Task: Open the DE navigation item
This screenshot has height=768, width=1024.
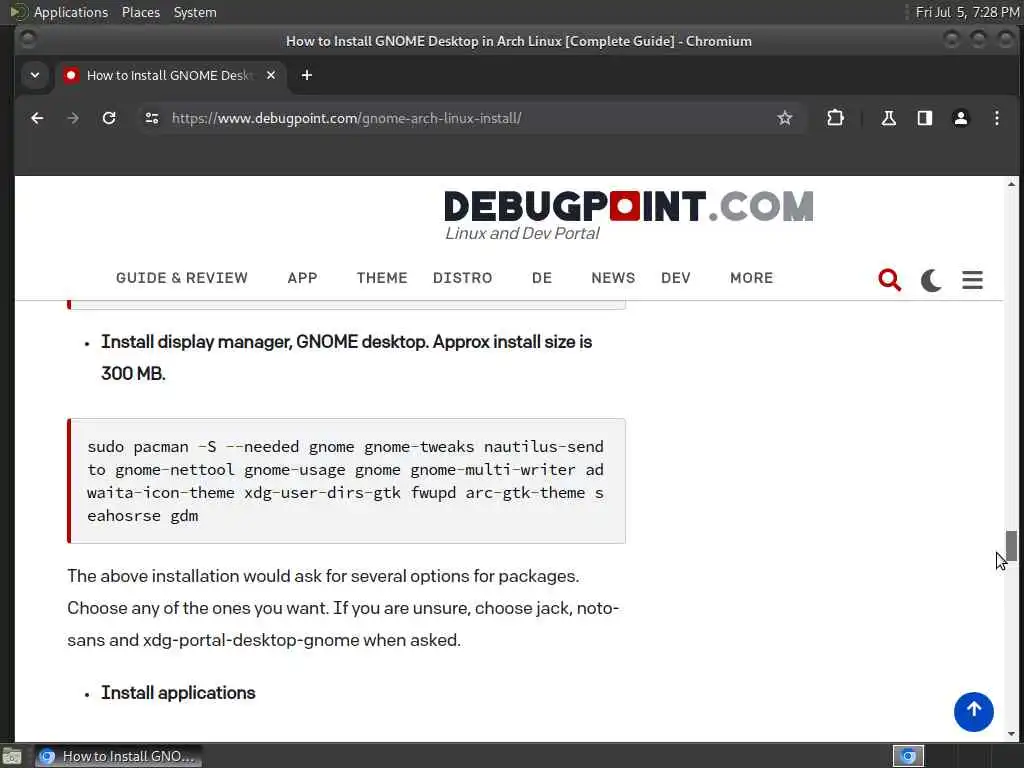Action: tap(541, 278)
